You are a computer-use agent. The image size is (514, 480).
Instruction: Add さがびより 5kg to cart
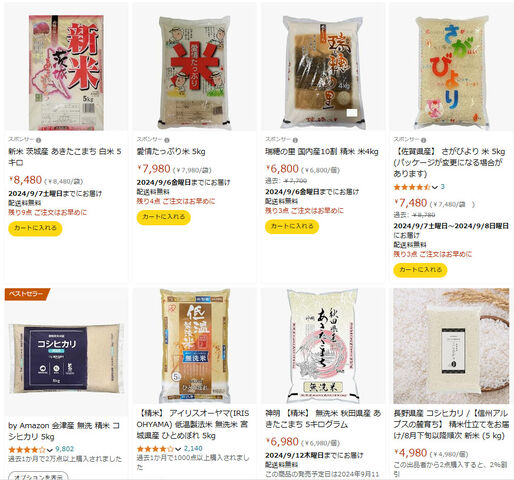420,270
